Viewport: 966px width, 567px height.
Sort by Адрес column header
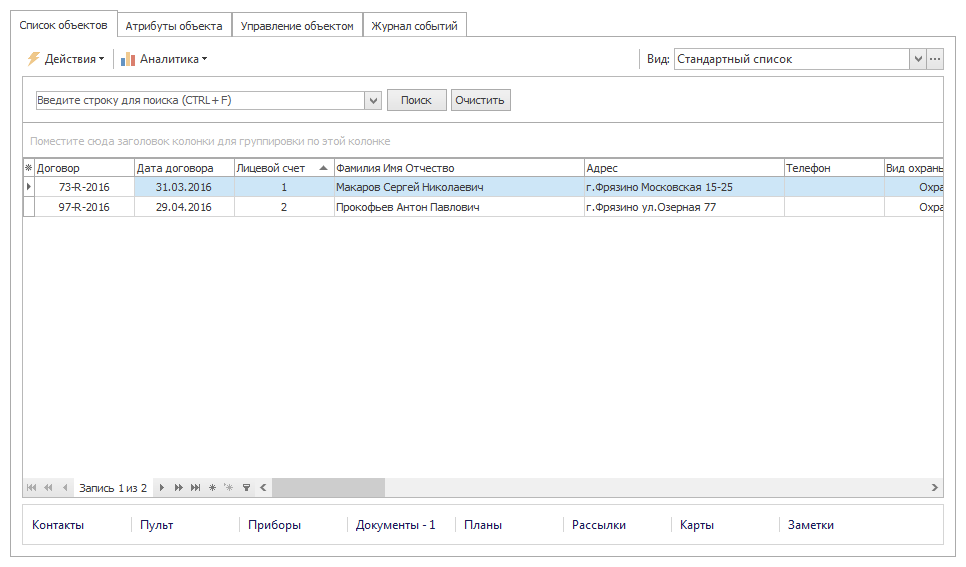[684, 168]
